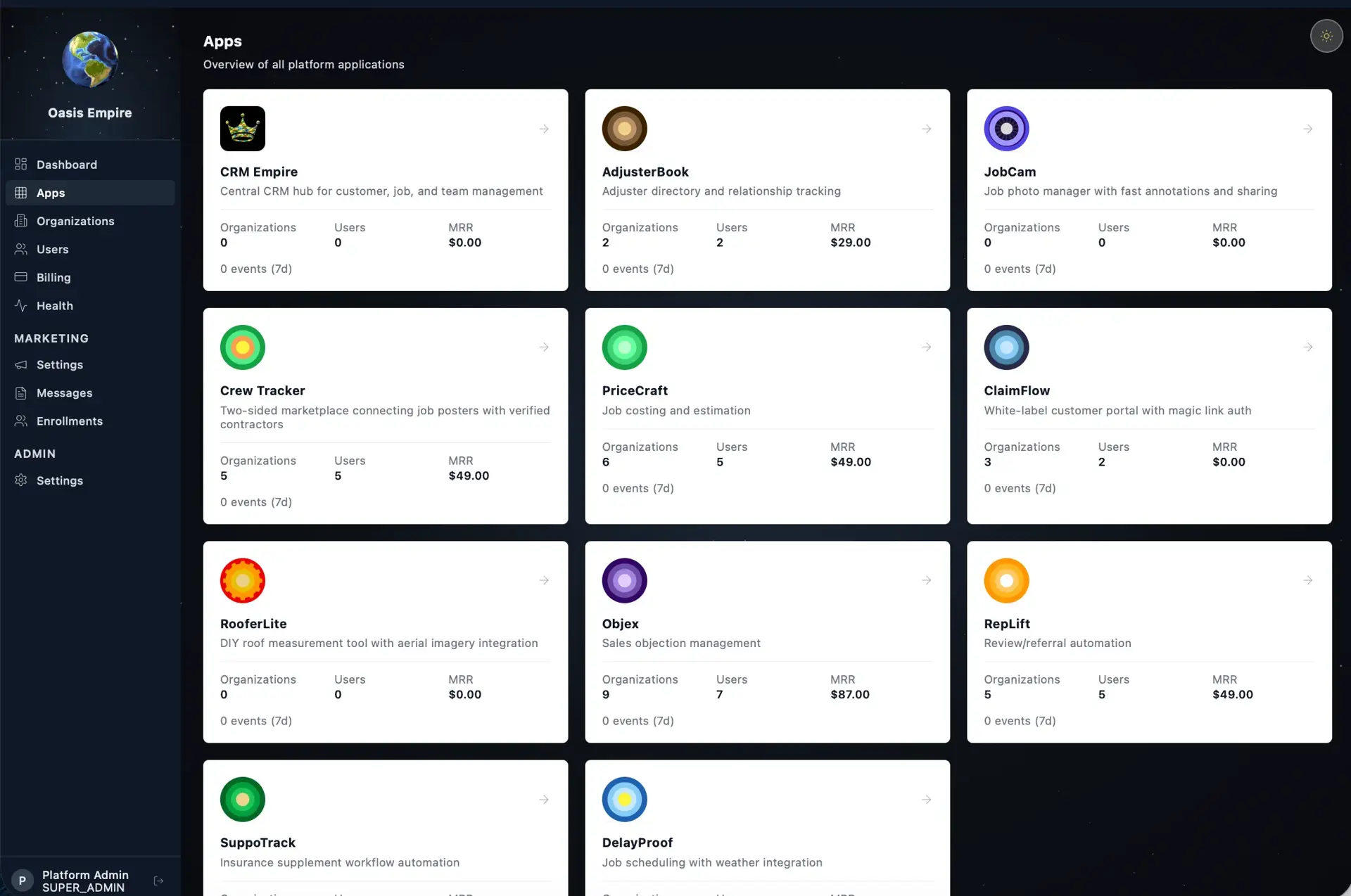Click the AdjusterBook brown circle icon
Screen dimensions: 1351x896
tap(624, 129)
